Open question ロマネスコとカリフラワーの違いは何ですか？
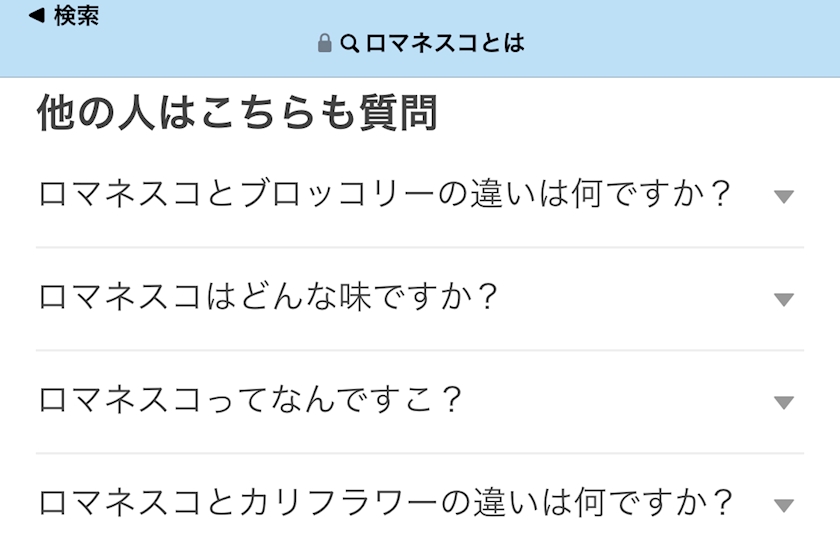 [x=384, y=502]
